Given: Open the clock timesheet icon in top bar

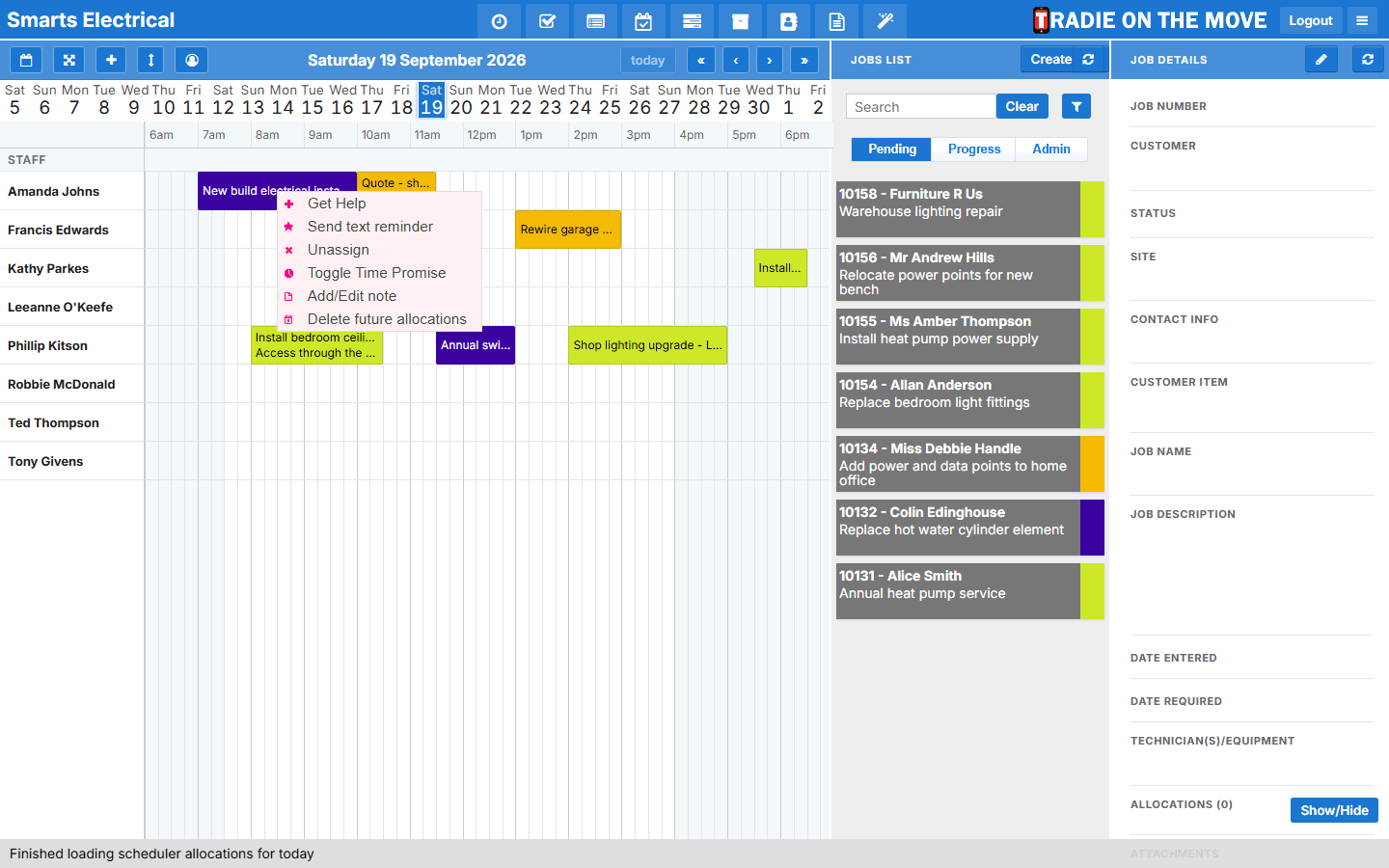Looking at the screenshot, I should 499,21.
